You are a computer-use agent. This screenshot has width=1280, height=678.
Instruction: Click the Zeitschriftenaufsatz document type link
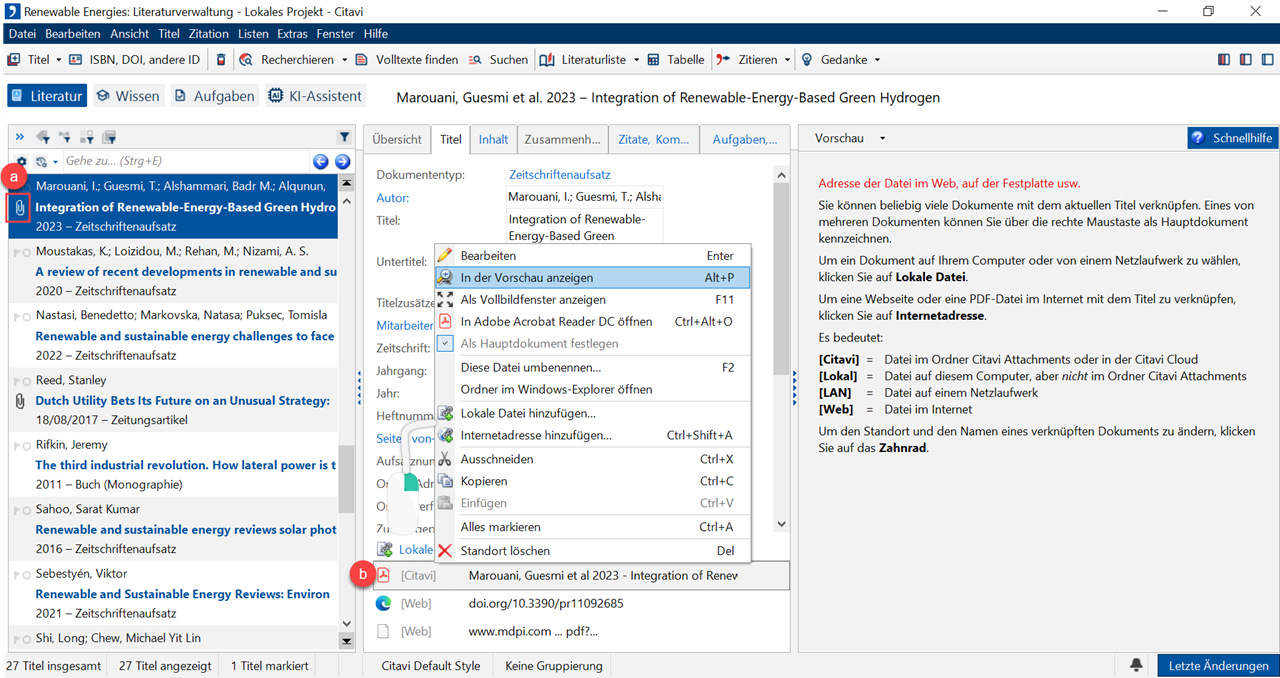559,175
